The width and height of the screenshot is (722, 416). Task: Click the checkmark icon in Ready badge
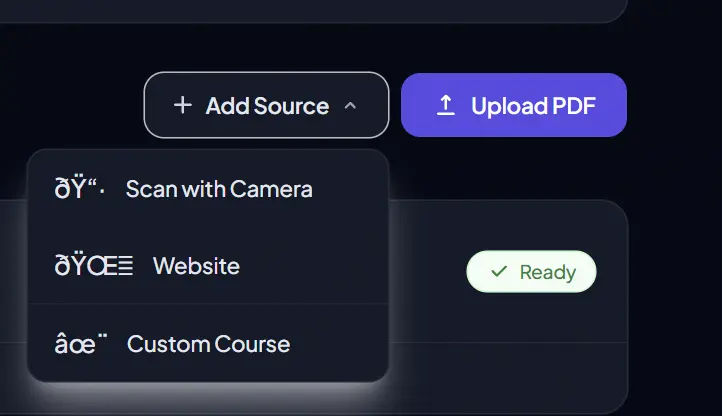(499, 271)
